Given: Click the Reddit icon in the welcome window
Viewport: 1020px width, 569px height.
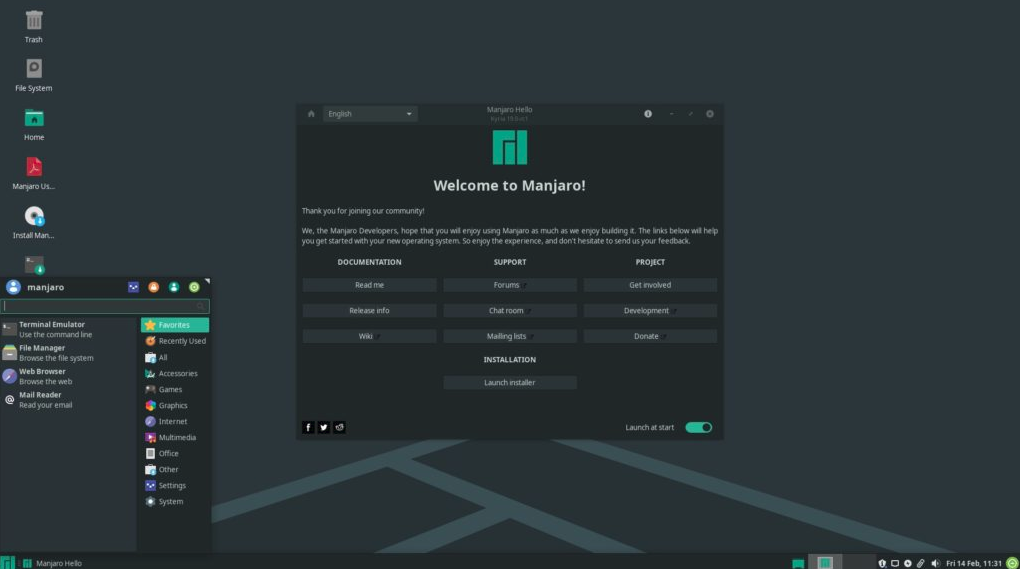Looking at the screenshot, I should pos(340,427).
